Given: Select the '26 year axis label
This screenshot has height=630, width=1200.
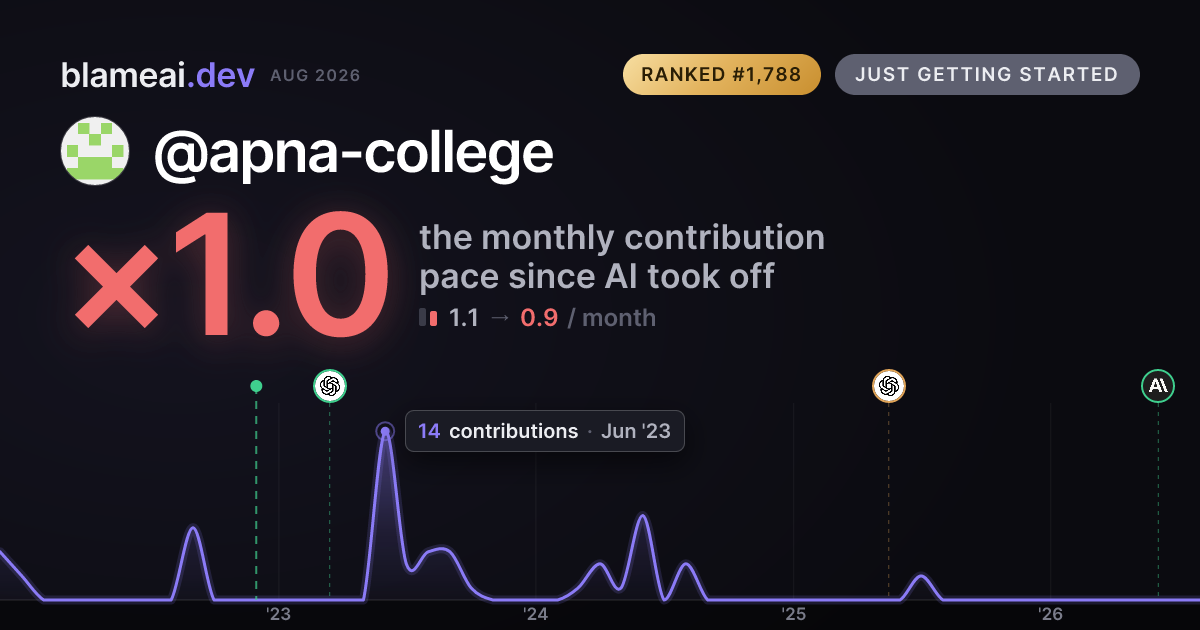Looking at the screenshot, I should (x=1050, y=613).
